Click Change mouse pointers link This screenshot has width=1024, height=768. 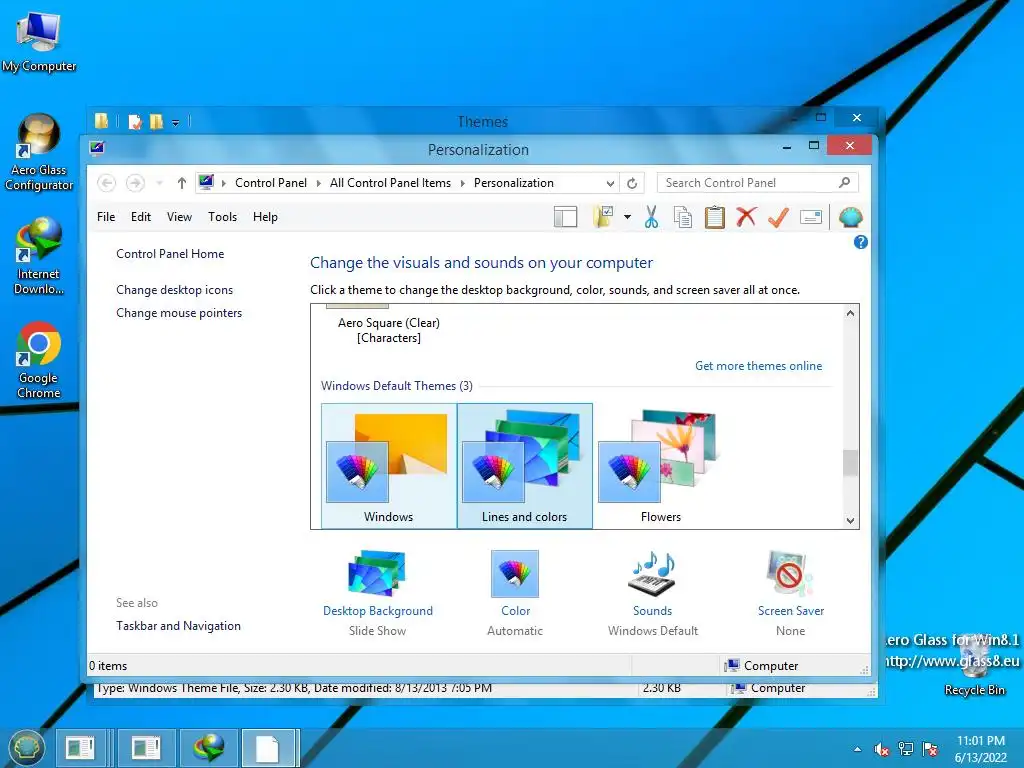pos(179,313)
